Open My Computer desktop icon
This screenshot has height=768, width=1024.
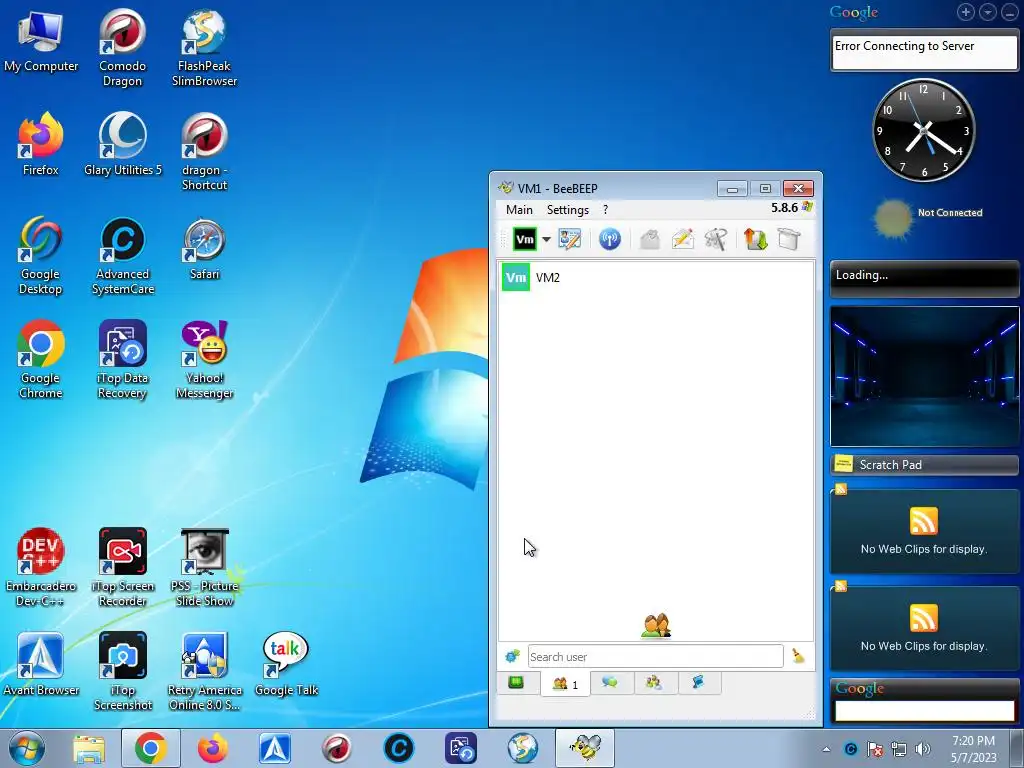click(x=40, y=40)
